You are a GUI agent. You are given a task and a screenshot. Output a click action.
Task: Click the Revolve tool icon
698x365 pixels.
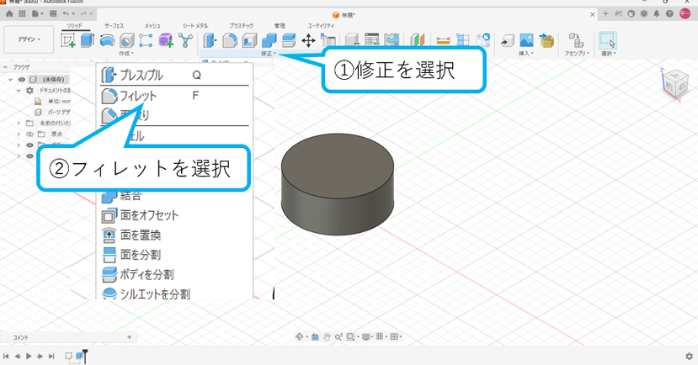[x=107, y=41]
